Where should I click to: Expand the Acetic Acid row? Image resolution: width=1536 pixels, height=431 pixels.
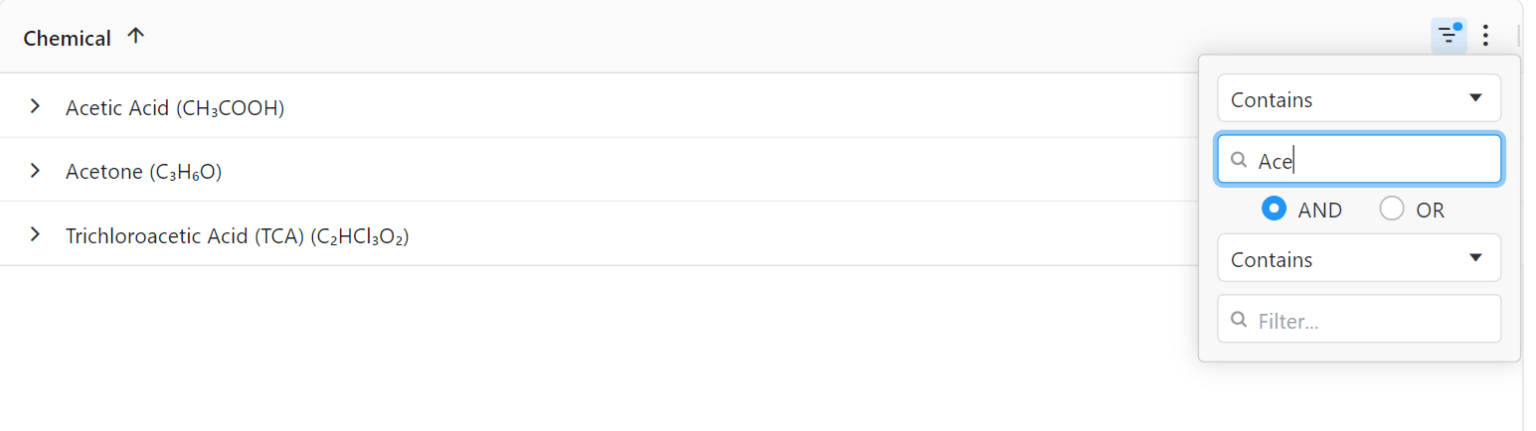(35, 106)
